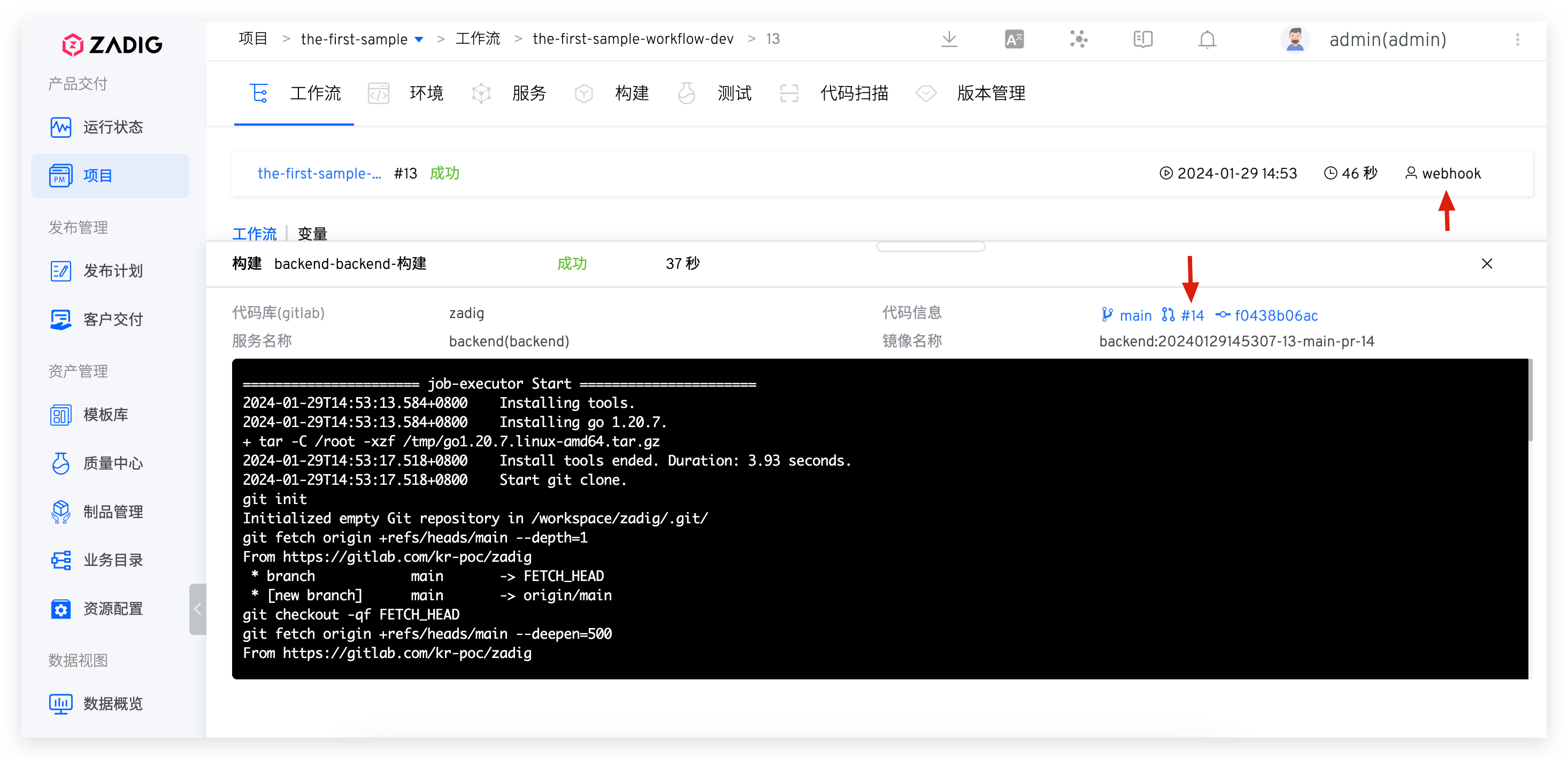This screenshot has width=1568, height=759.
Task: Open 模板库 from the sidebar
Action: click(x=106, y=415)
